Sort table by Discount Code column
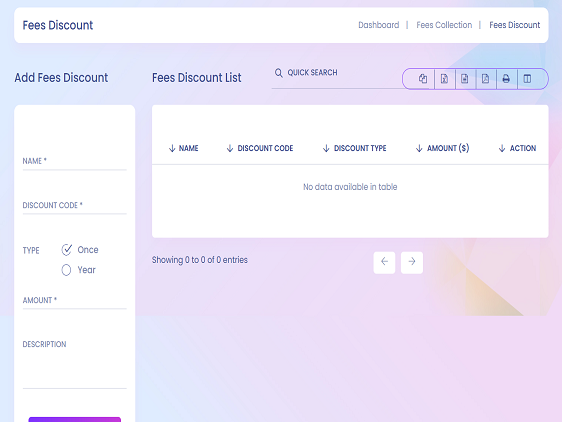The width and height of the screenshot is (562, 422). pyautogui.click(x=260, y=148)
